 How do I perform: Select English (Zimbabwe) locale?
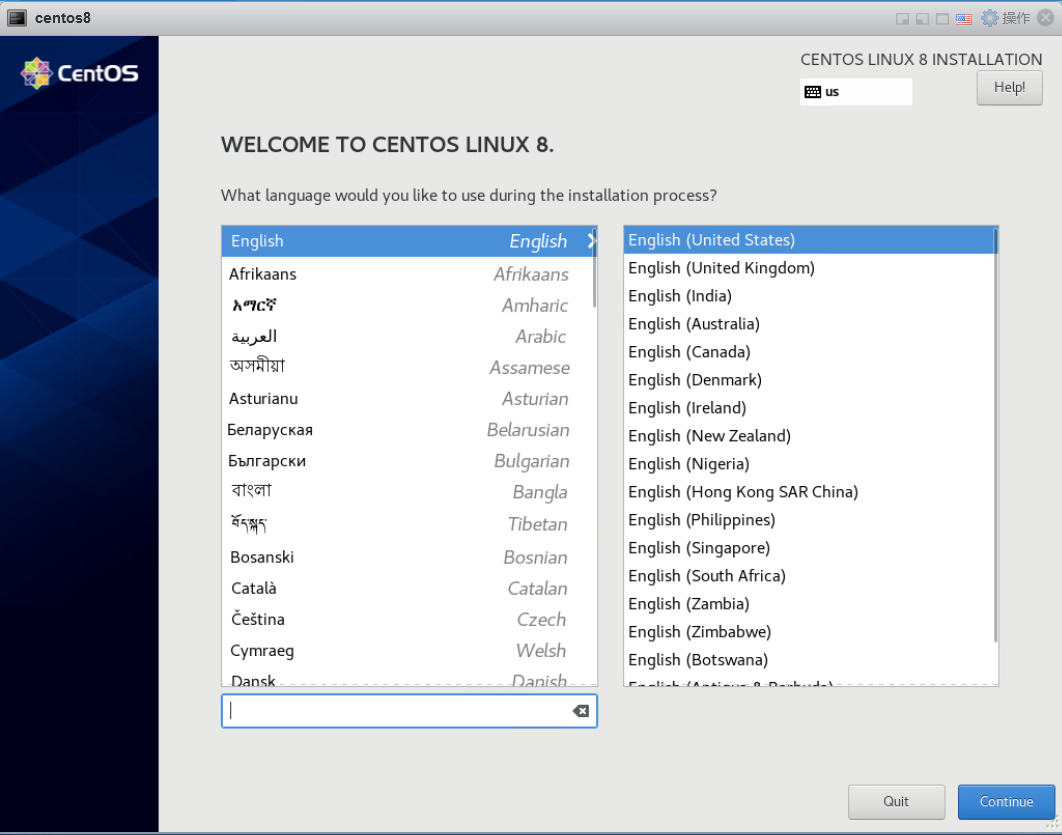(809, 632)
